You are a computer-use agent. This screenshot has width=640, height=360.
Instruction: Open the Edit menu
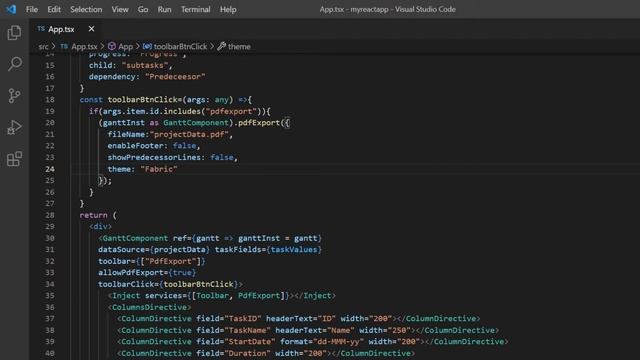[54, 9]
